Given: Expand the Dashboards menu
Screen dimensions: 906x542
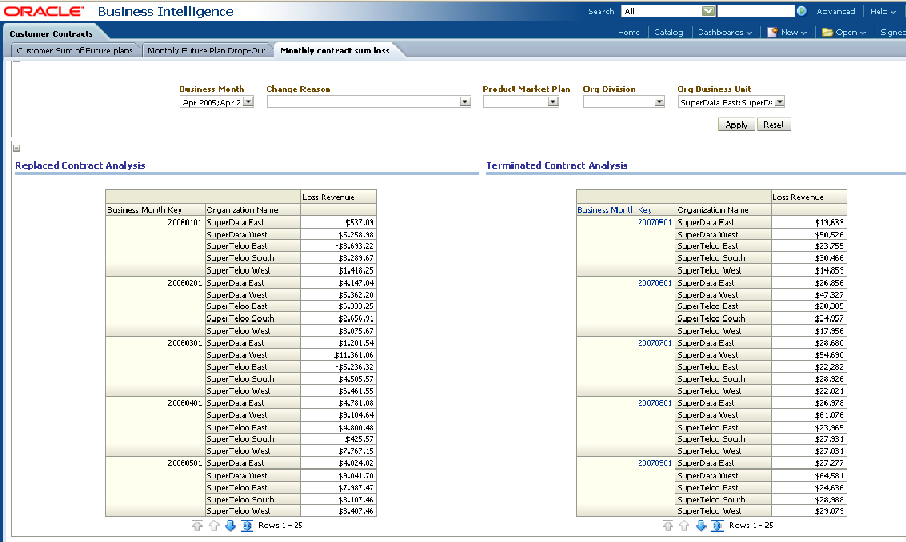Looking at the screenshot, I should [x=725, y=32].
